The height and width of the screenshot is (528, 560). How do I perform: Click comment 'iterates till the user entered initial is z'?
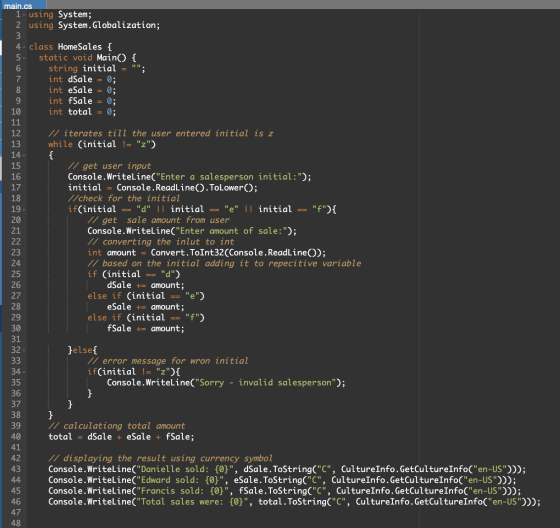161,134
